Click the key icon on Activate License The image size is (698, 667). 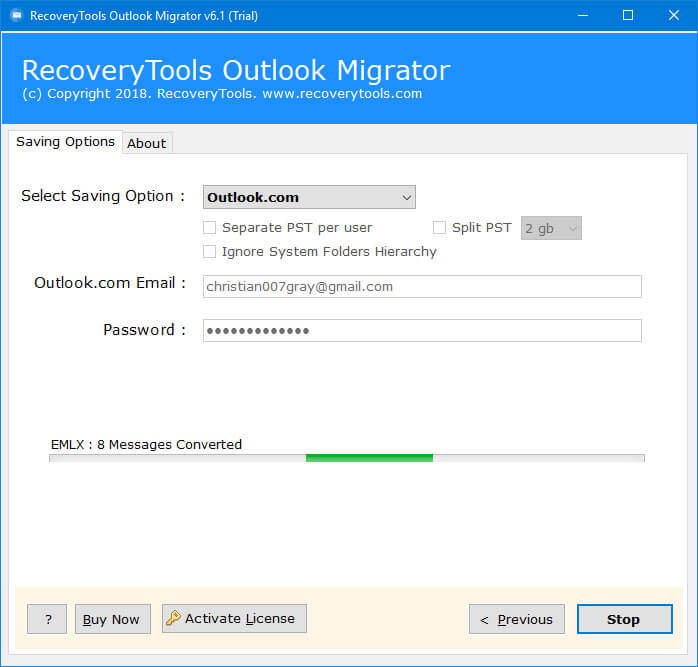coord(173,618)
